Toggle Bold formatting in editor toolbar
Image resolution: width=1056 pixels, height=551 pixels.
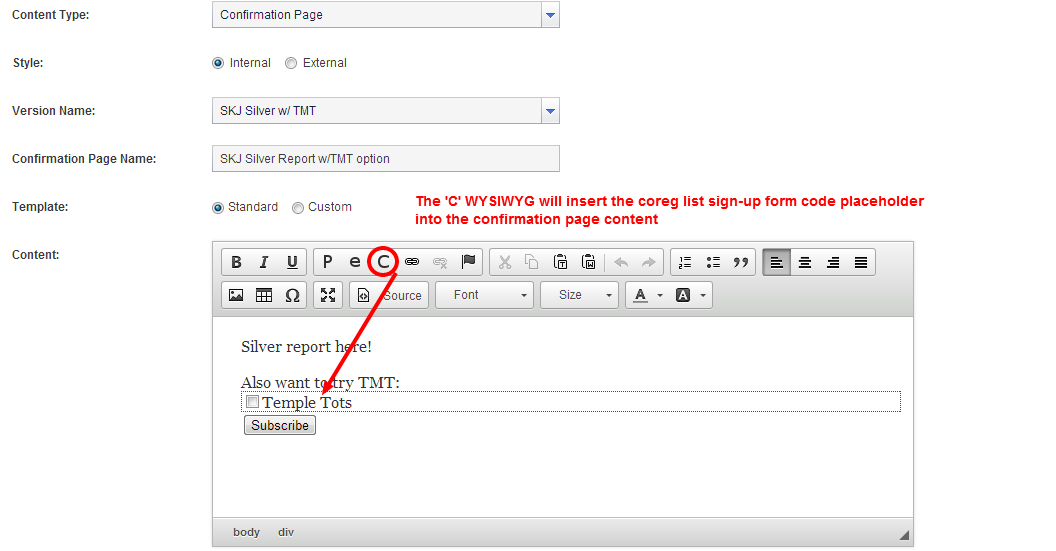pos(236,262)
